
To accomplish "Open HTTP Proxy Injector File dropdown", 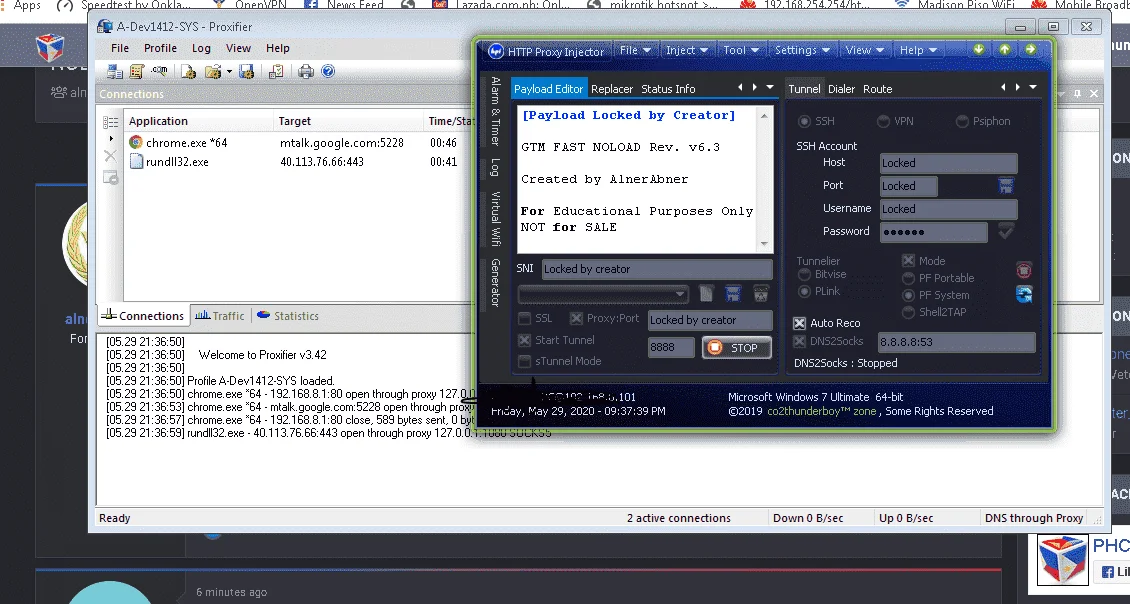I will (x=635, y=50).
